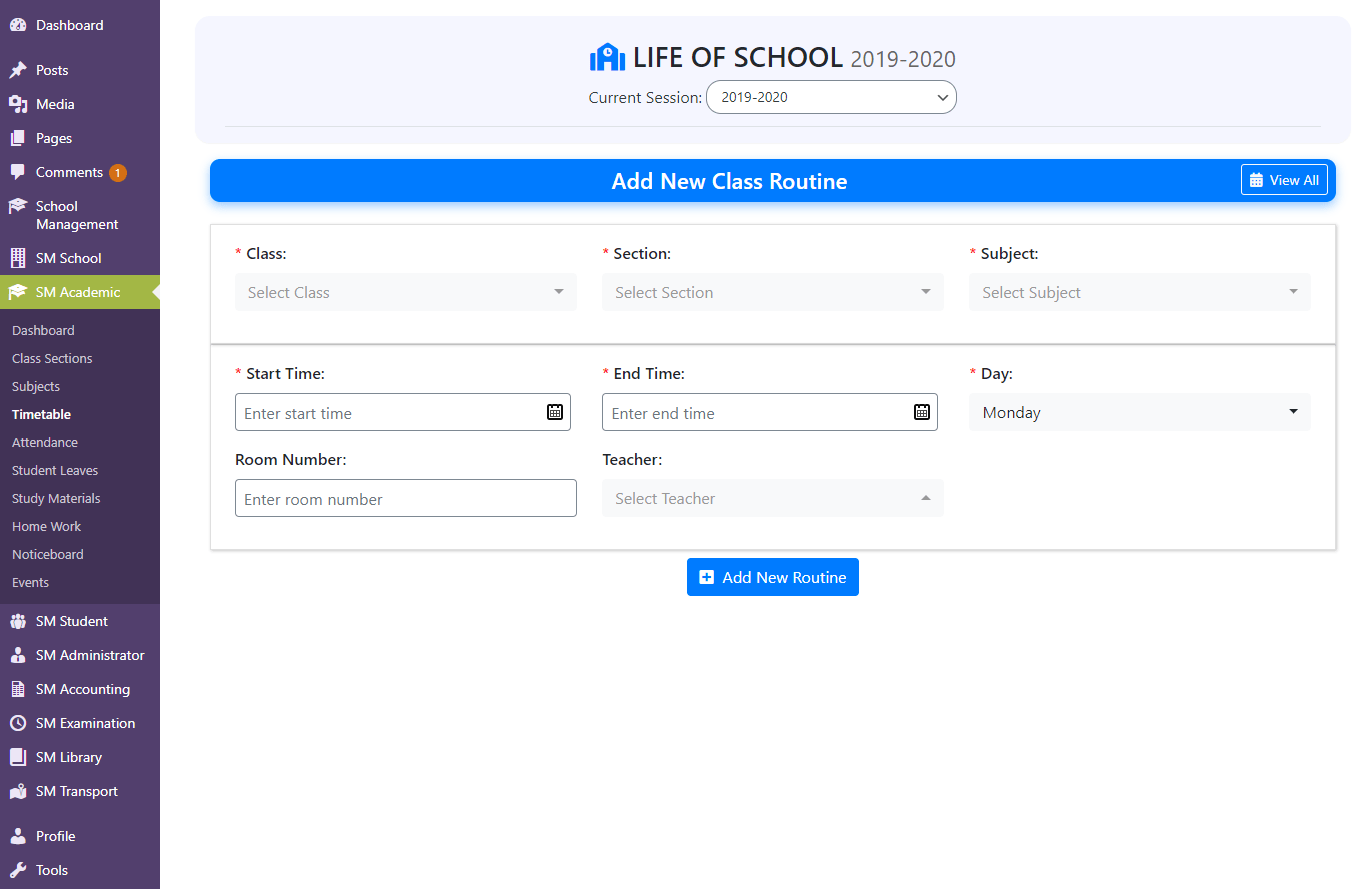Image resolution: width=1366 pixels, height=889 pixels.
Task: Open the Current Session dropdown
Action: (x=831, y=97)
